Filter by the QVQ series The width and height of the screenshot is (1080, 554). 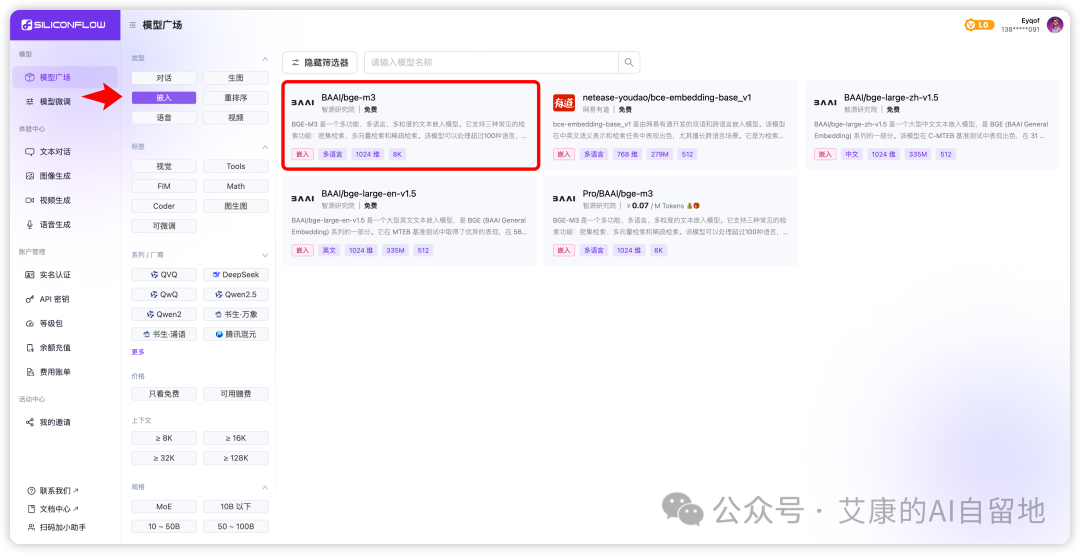(164, 274)
